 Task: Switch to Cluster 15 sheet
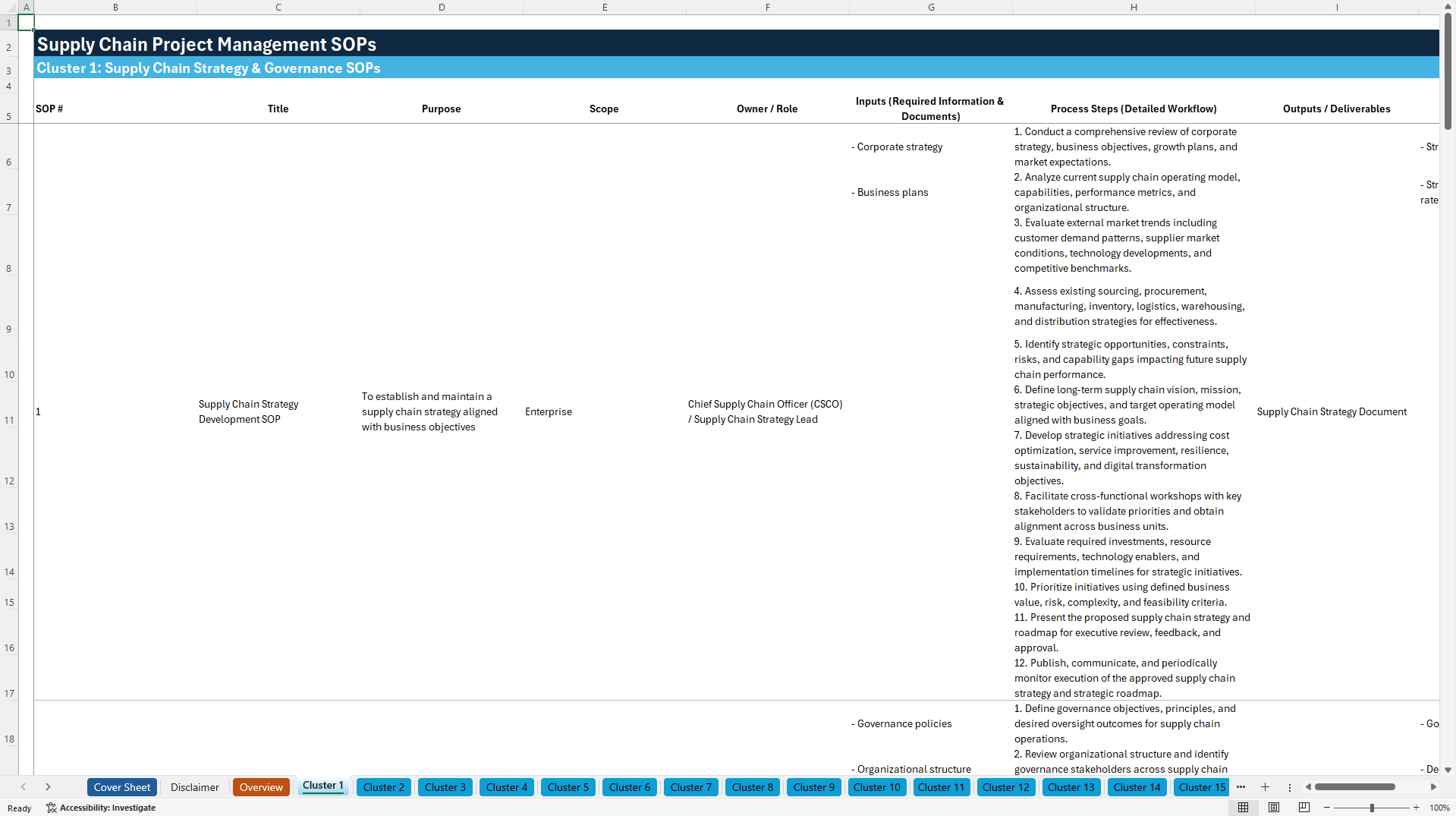(1203, 787)
